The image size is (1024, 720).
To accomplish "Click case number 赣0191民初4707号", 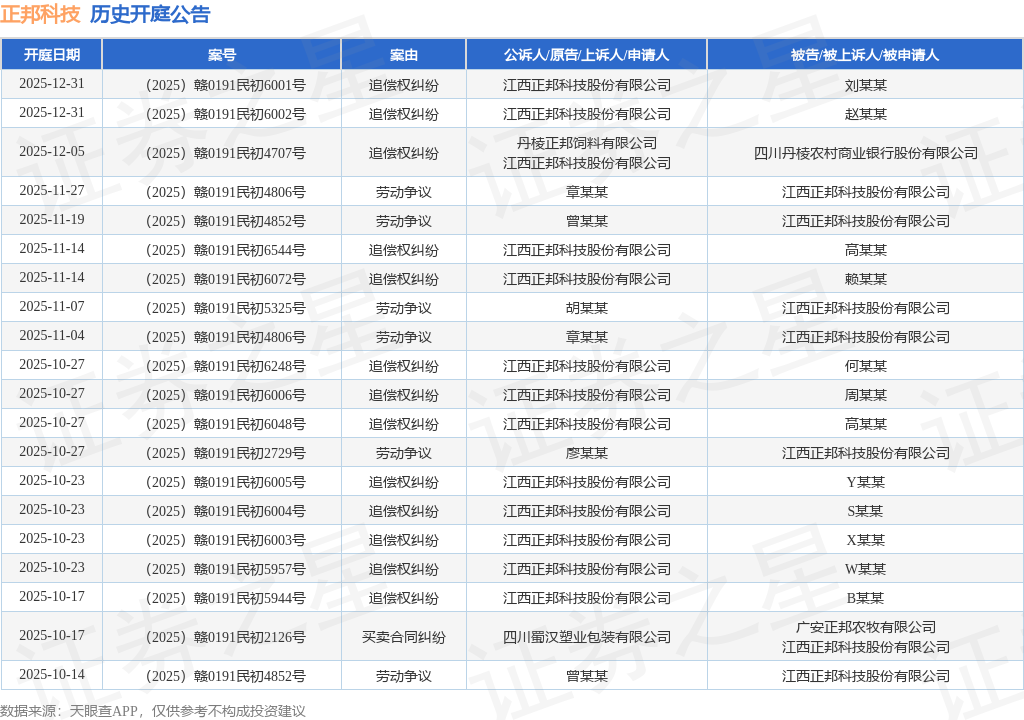I will click(225, 153).
